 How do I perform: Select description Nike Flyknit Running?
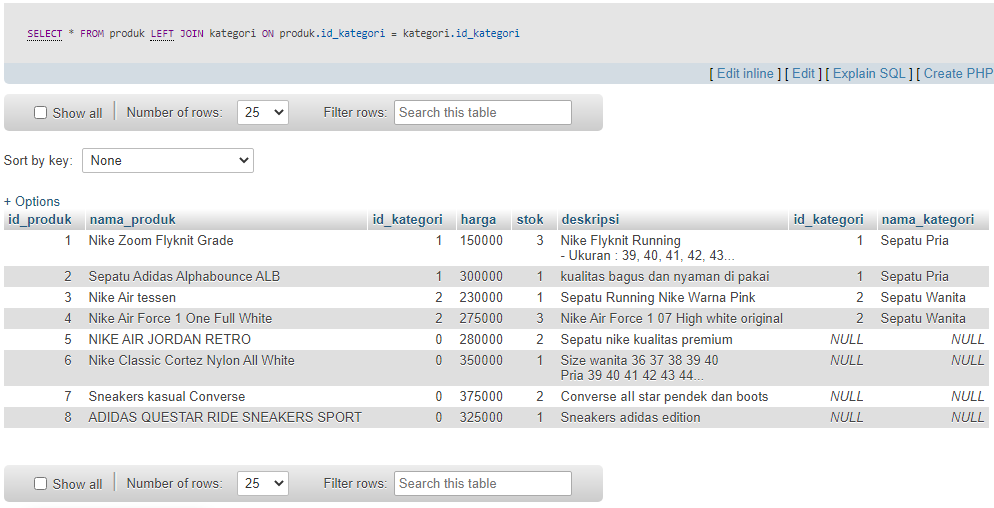click(621, 241)
